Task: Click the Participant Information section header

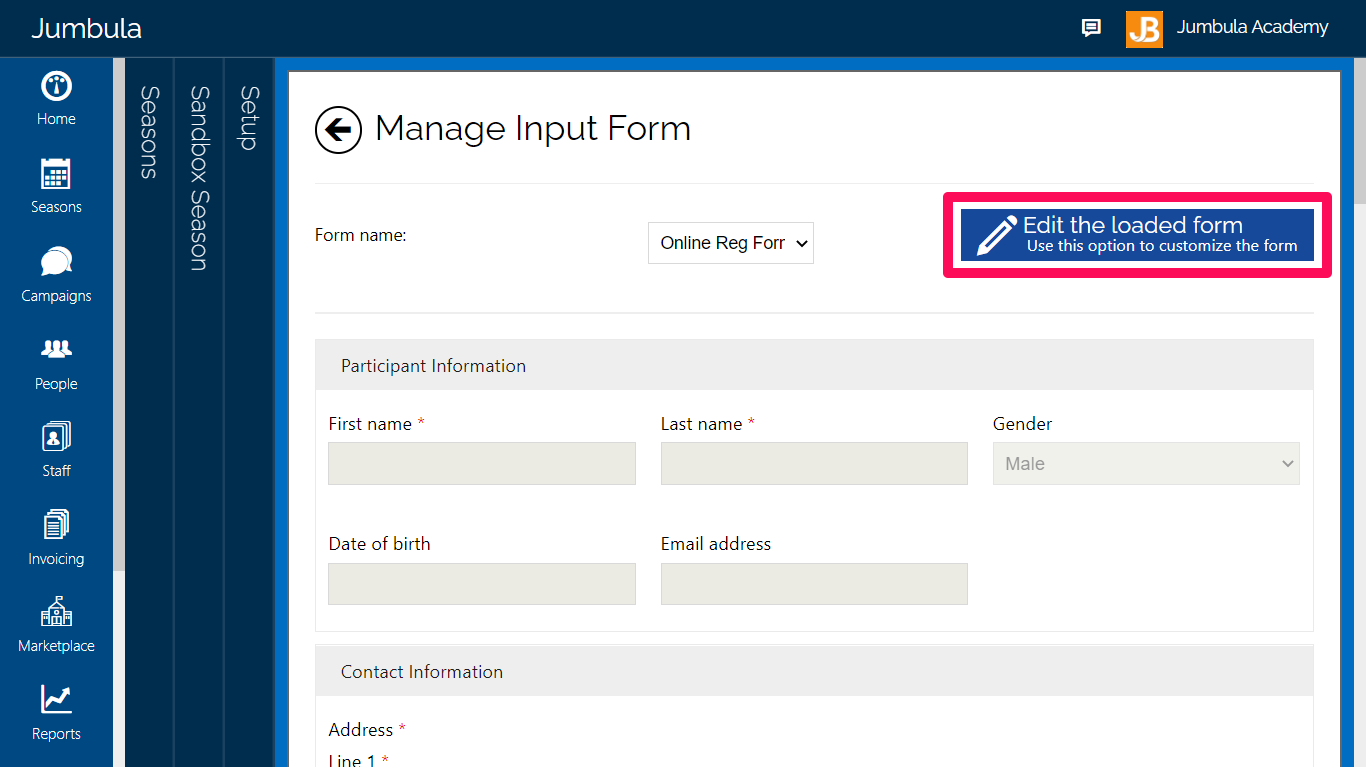Action: pyautogui.click(x=814, y=365)
